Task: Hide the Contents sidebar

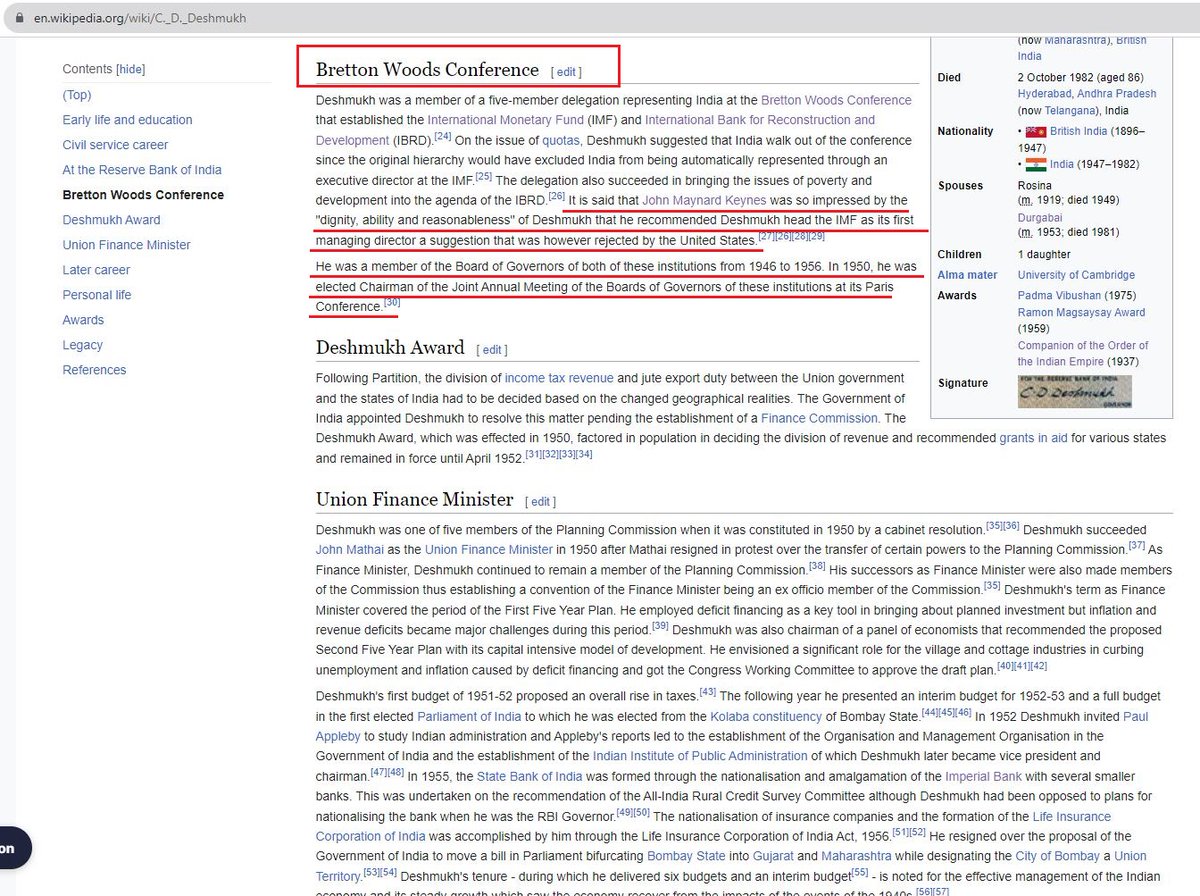Action: click(131, 69)
